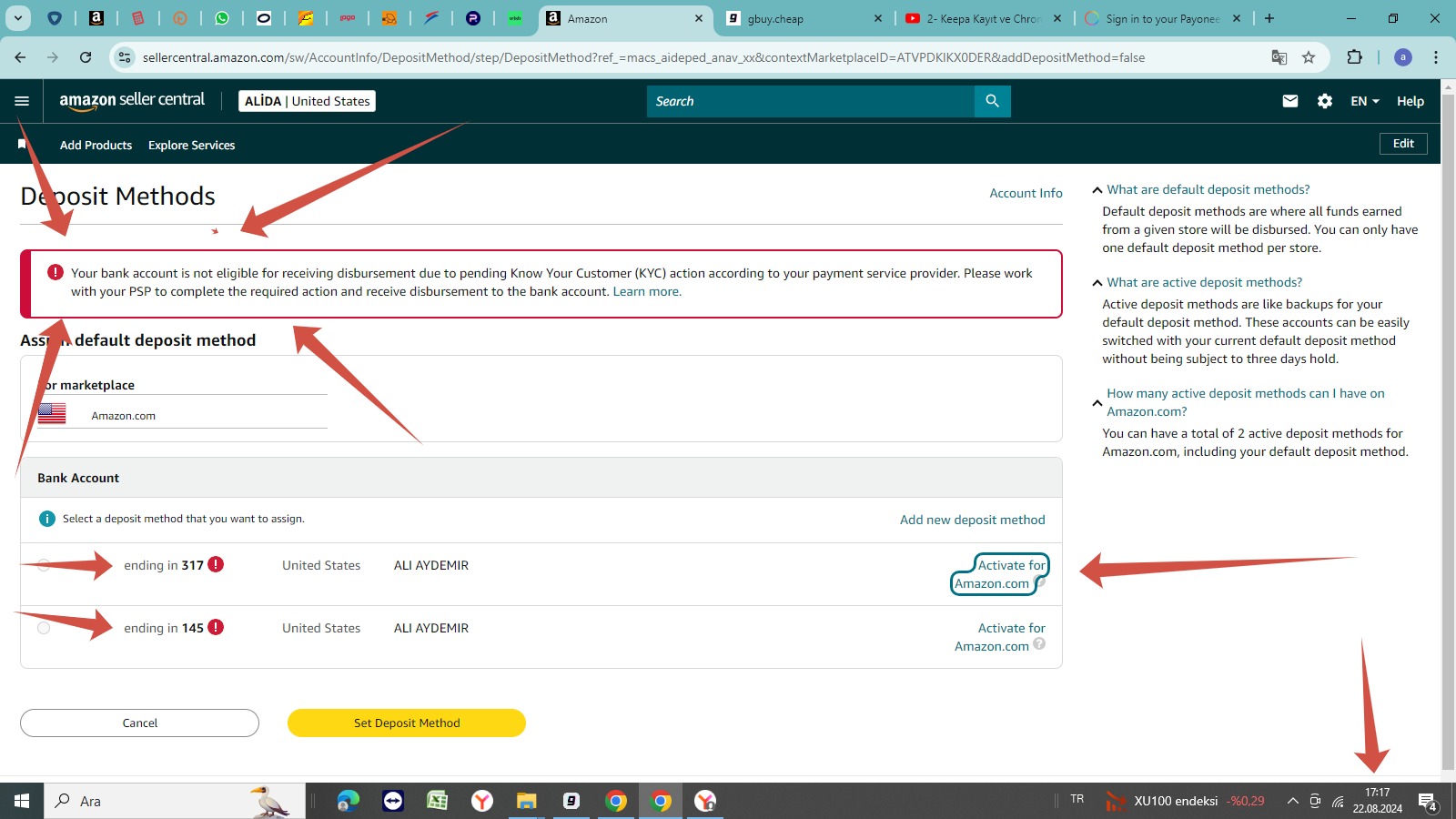Click Learn more in KYC warning
This screenshot has width=1456, height=819.
tap(647, 291)
